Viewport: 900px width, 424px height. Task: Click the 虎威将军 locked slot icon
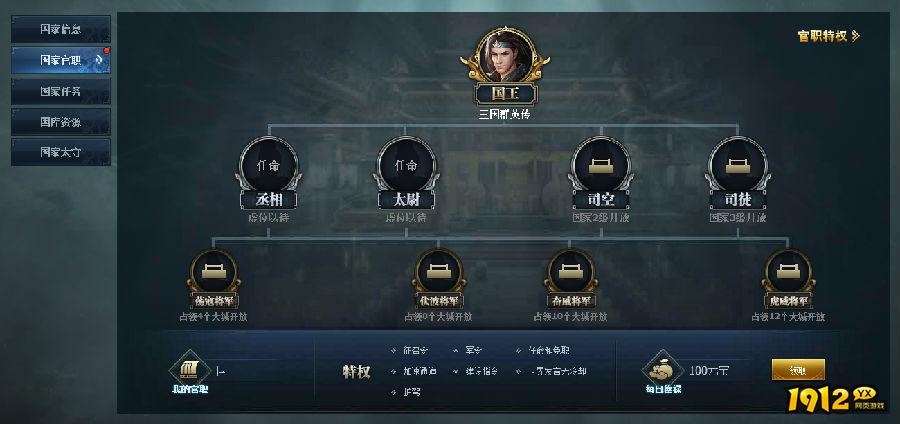pyautogui.click(x=788, y=272)
